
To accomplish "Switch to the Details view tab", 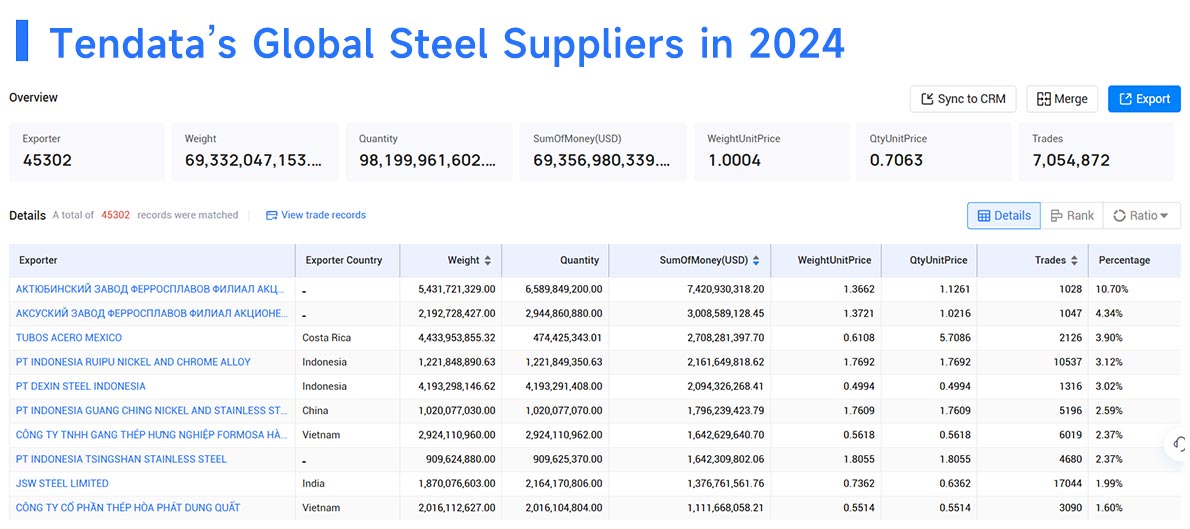I will coord(1003,216).
